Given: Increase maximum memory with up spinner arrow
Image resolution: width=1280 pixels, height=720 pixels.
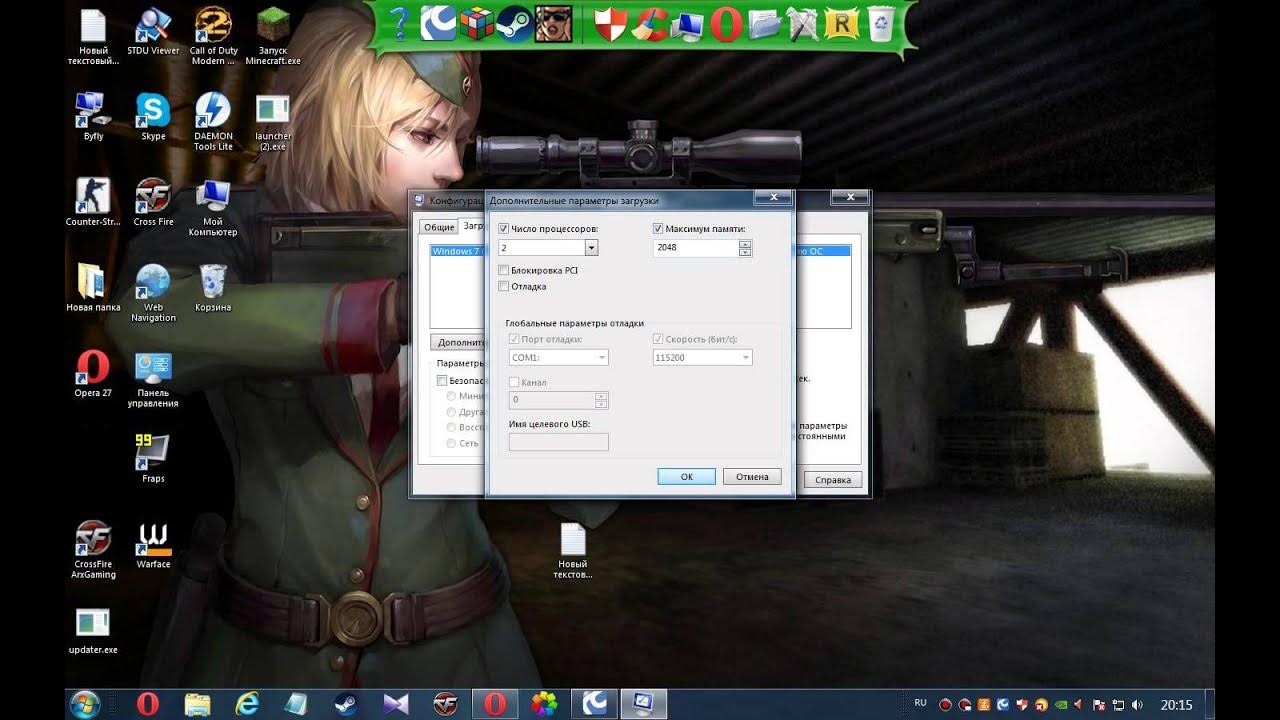Looking at the screenshot, I should [745, 243].
